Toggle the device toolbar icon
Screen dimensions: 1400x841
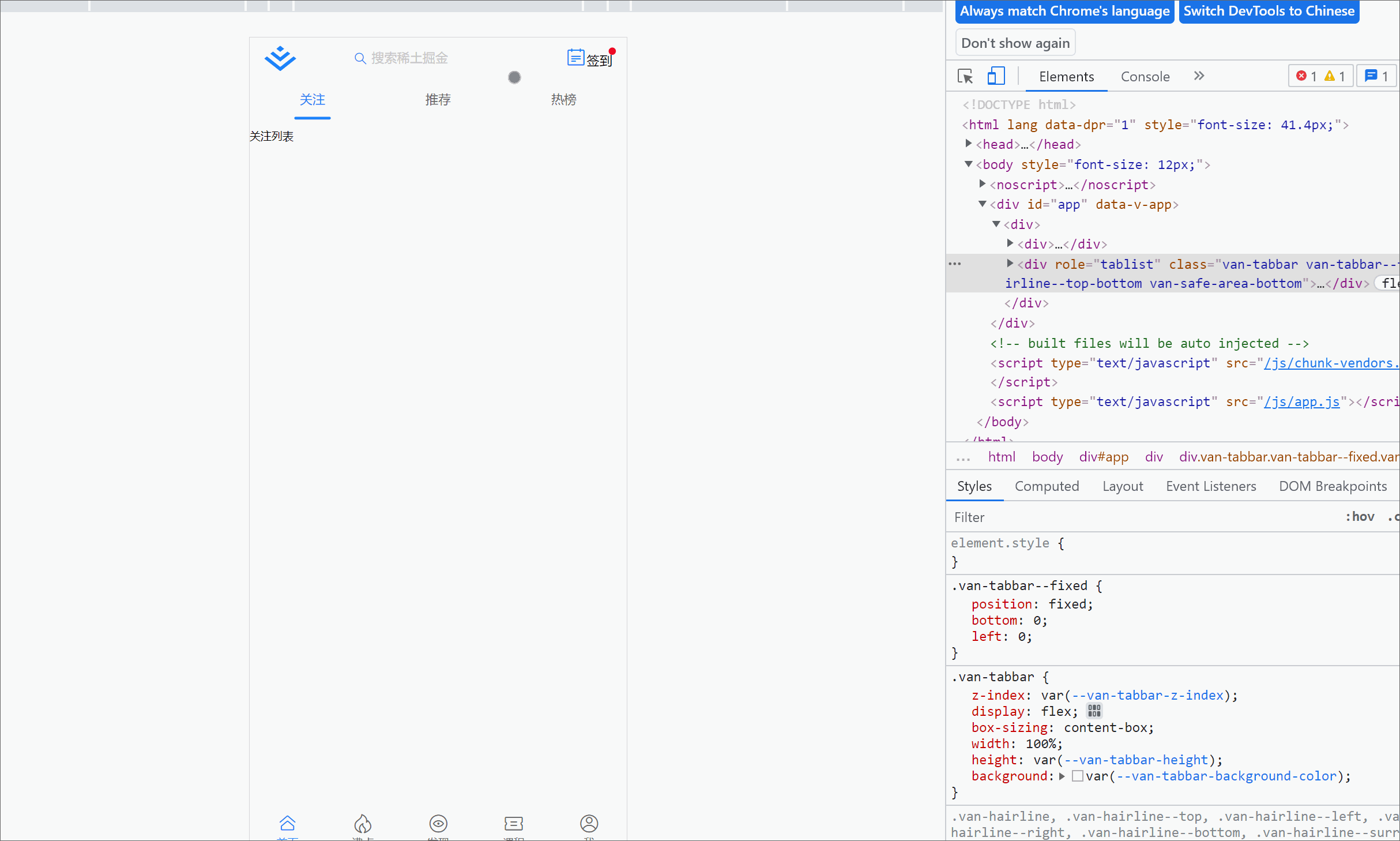click(x=996, y=76)
